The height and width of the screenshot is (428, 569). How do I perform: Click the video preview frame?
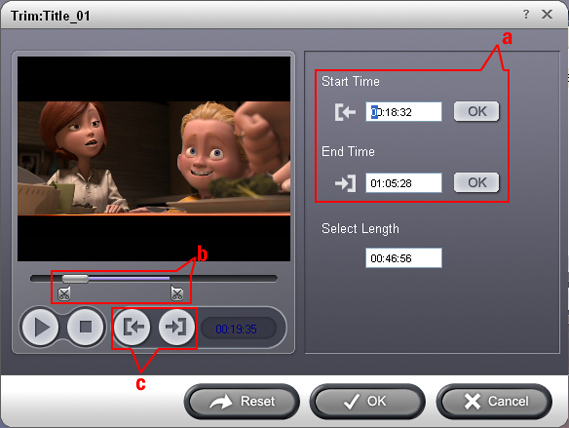[154, 159]
